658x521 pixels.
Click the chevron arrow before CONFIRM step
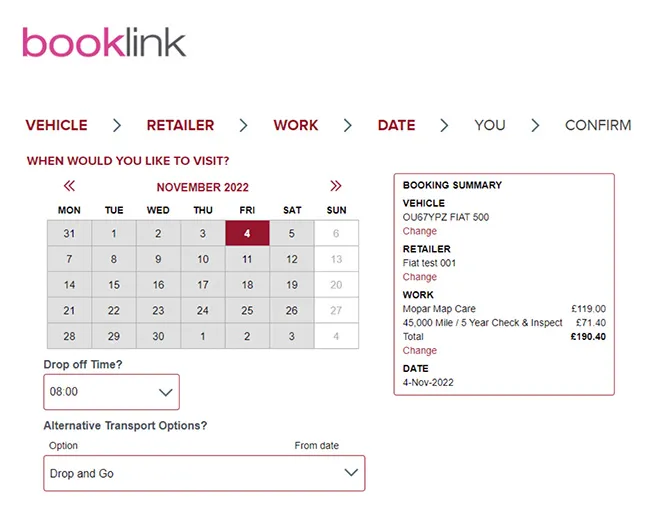pyautogui.click(x=535, y=126)
